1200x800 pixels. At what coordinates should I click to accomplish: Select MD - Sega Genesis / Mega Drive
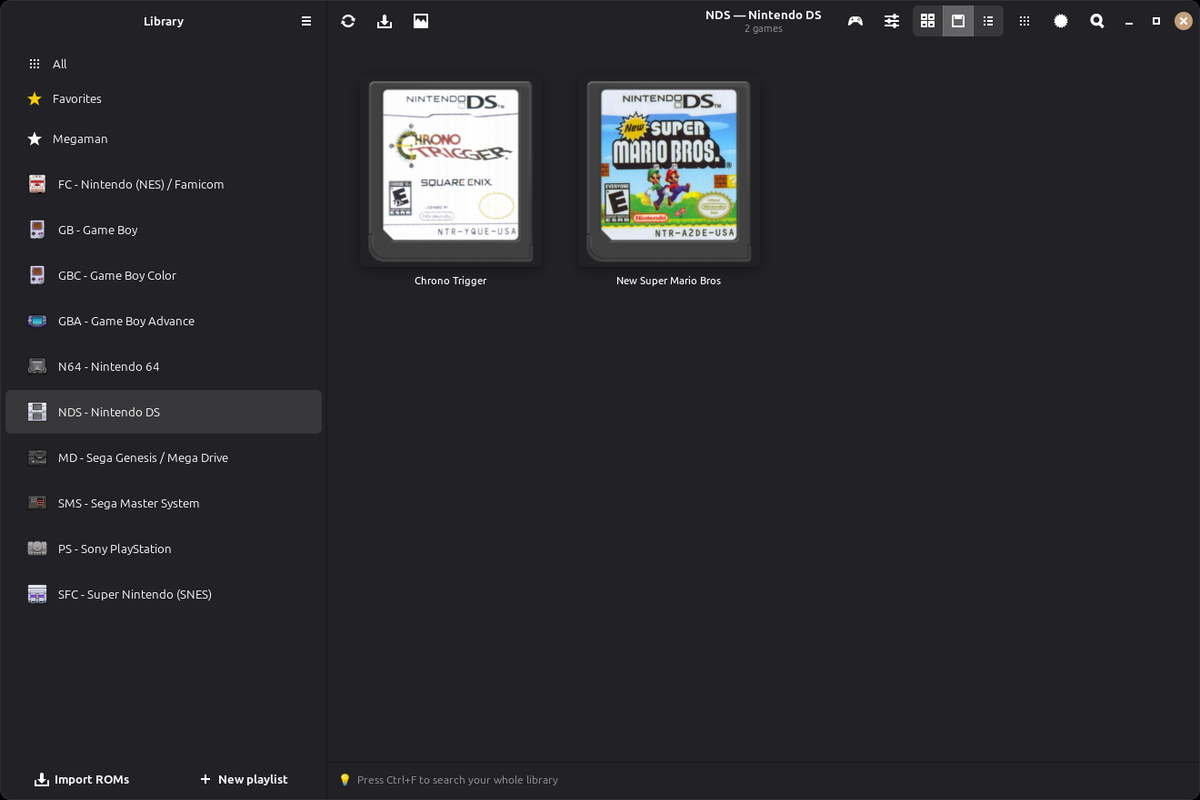[163, 458]
